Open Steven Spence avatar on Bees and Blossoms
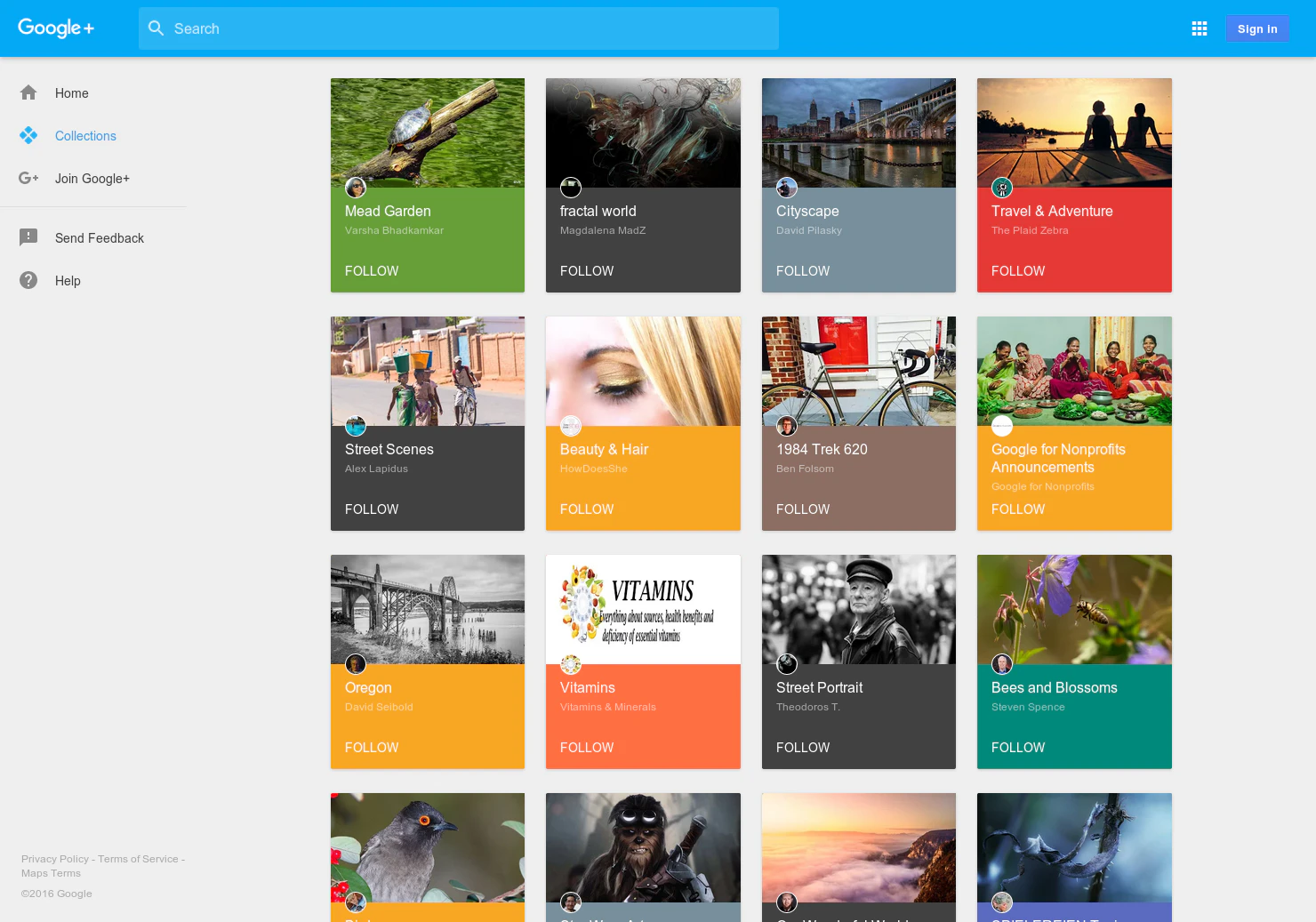 pos(1002,664)
